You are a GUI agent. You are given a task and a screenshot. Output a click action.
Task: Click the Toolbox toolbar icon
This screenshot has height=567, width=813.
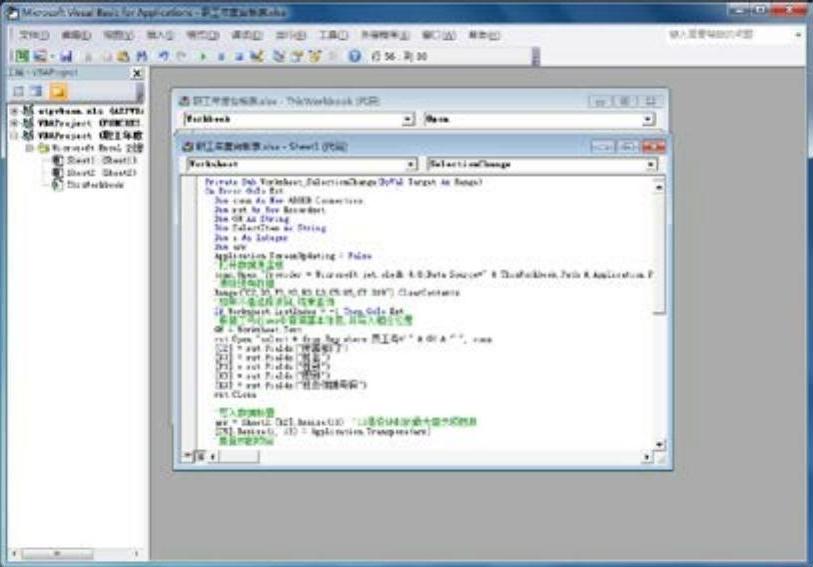click(332, 56)
